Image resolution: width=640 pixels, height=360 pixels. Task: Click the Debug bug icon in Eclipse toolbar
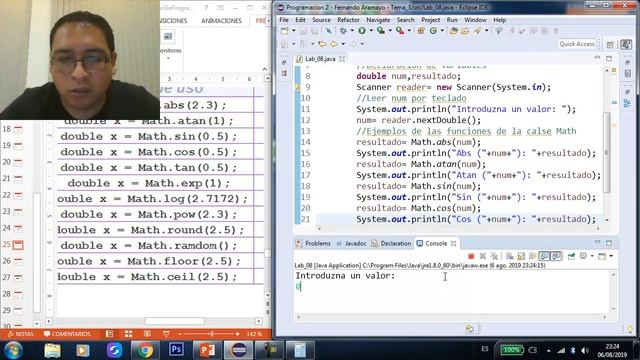click(x=343, y=31)
